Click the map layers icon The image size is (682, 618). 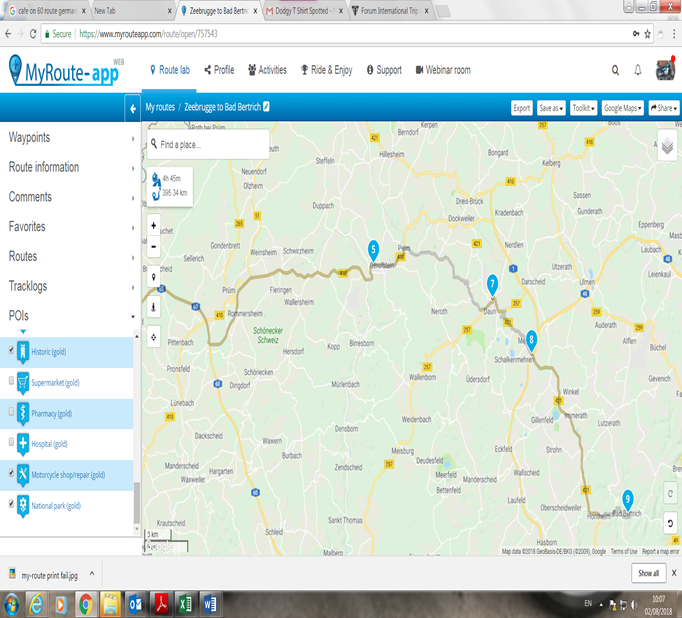pos(668,146)
